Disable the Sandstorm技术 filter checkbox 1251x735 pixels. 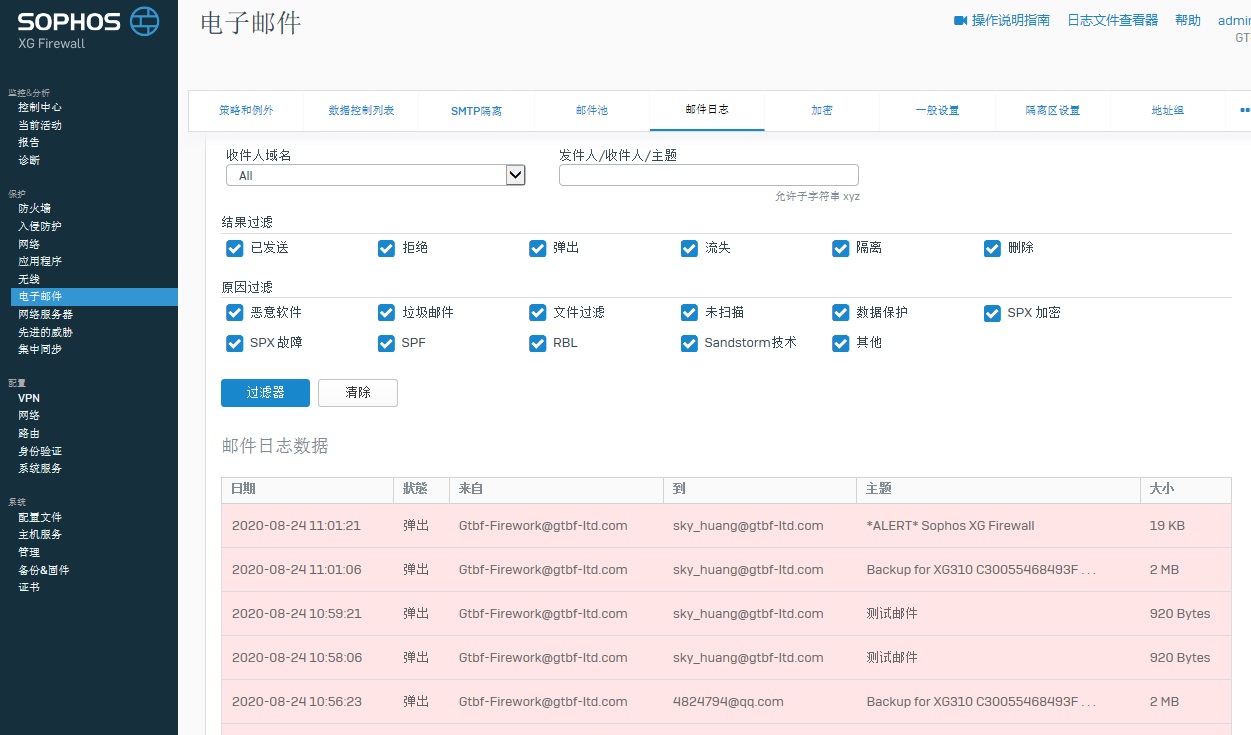coord(689,343)
